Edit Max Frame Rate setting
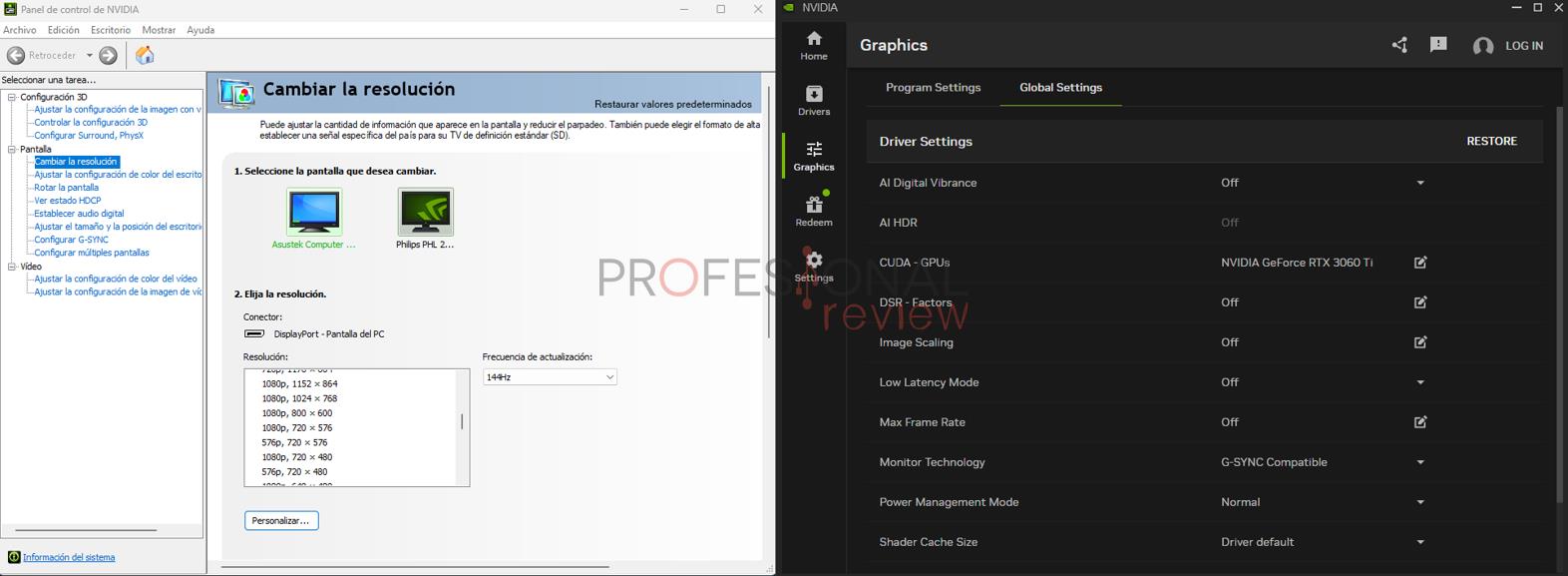 pos(1420,422)
